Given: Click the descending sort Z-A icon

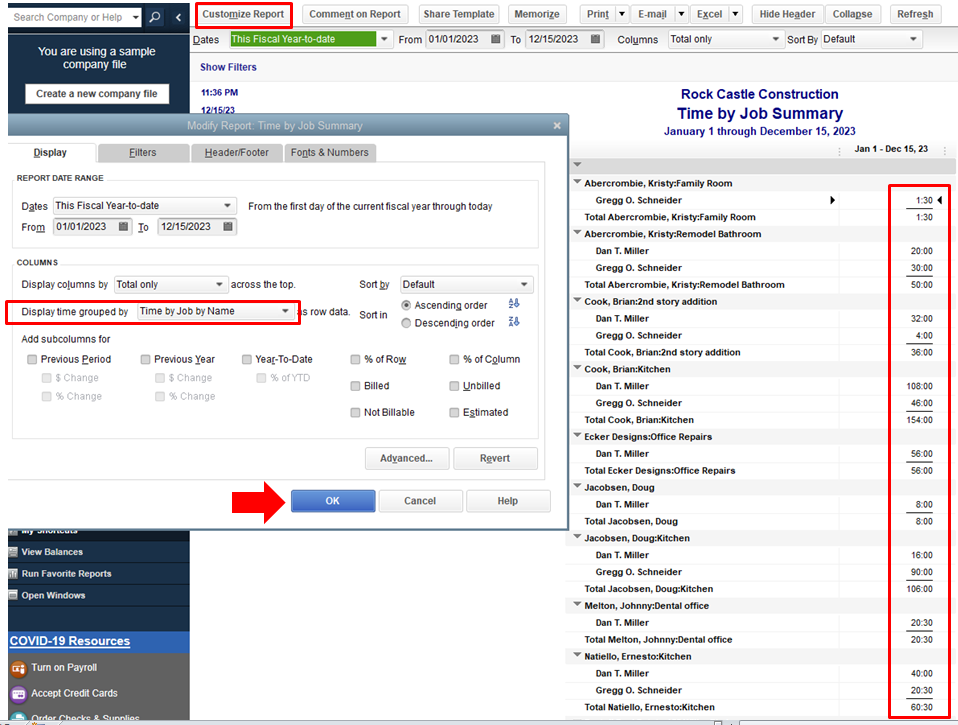Looking at the screenshot, I should (x=514, y=322).
